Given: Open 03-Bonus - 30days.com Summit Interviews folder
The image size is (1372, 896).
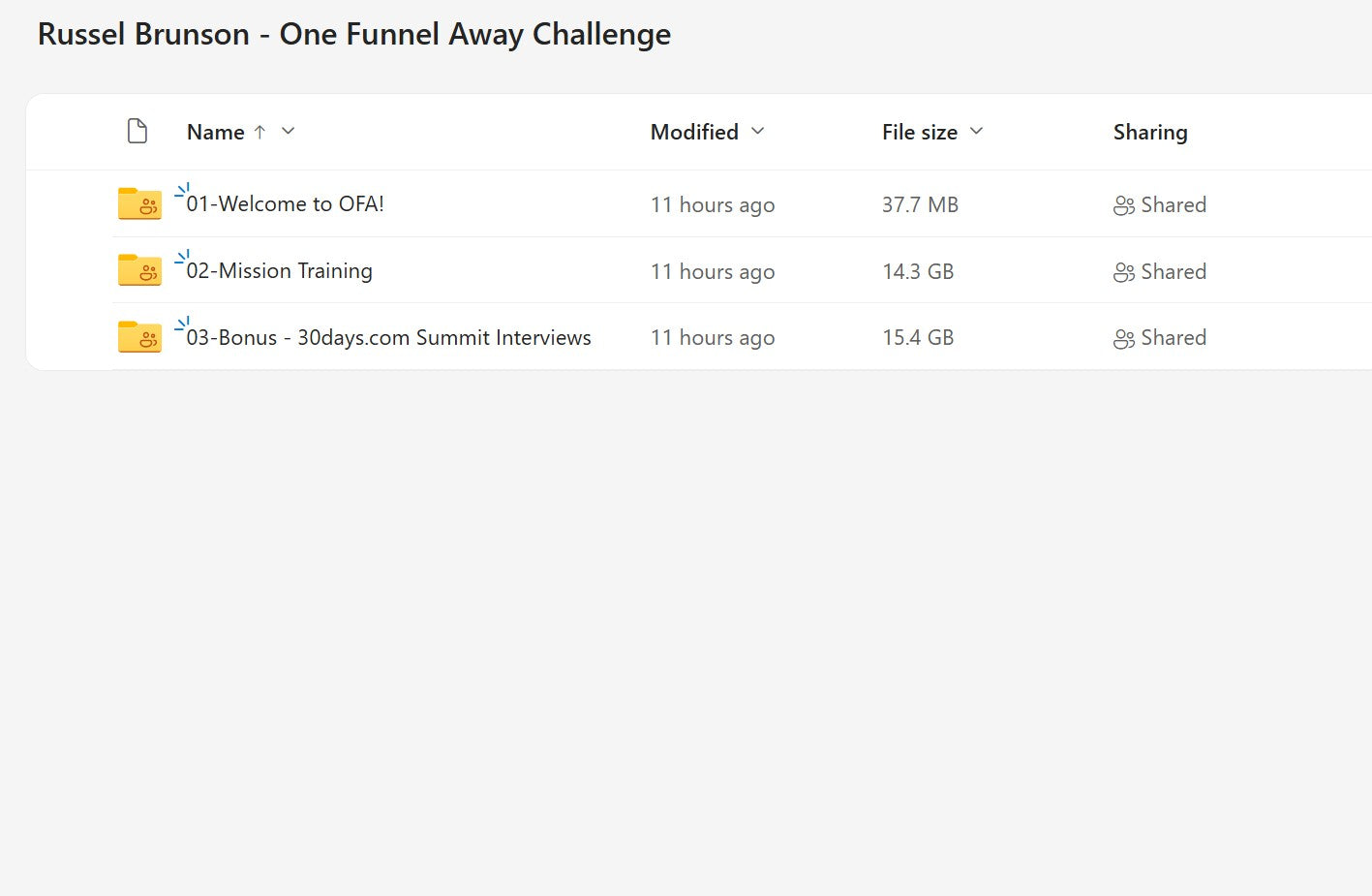Looking at the screenshot, I should 388,337.
